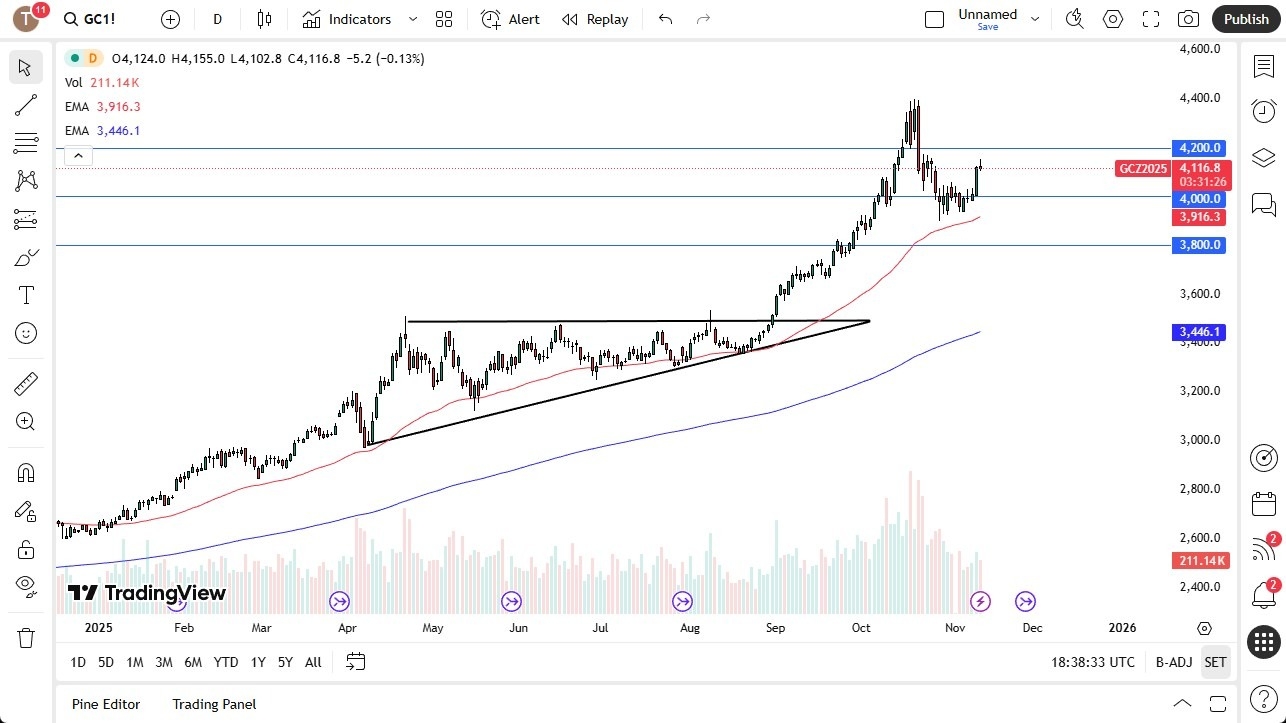The height and width of the screenshot is (723, 1286).
Task: Select the Trend Line tool
Action: tap(25, 105)
